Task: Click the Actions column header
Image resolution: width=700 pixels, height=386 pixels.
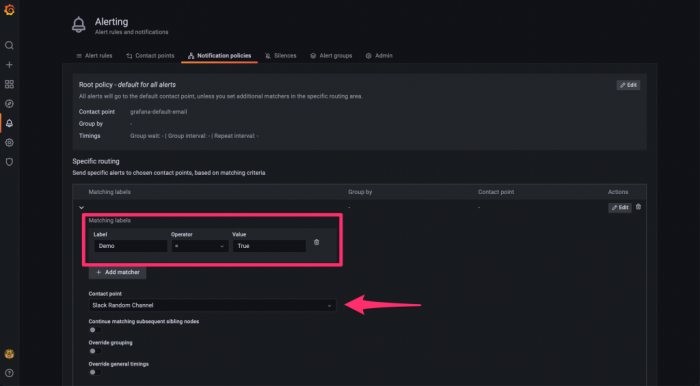Action: pyautogui.click(x=618, y=192)
